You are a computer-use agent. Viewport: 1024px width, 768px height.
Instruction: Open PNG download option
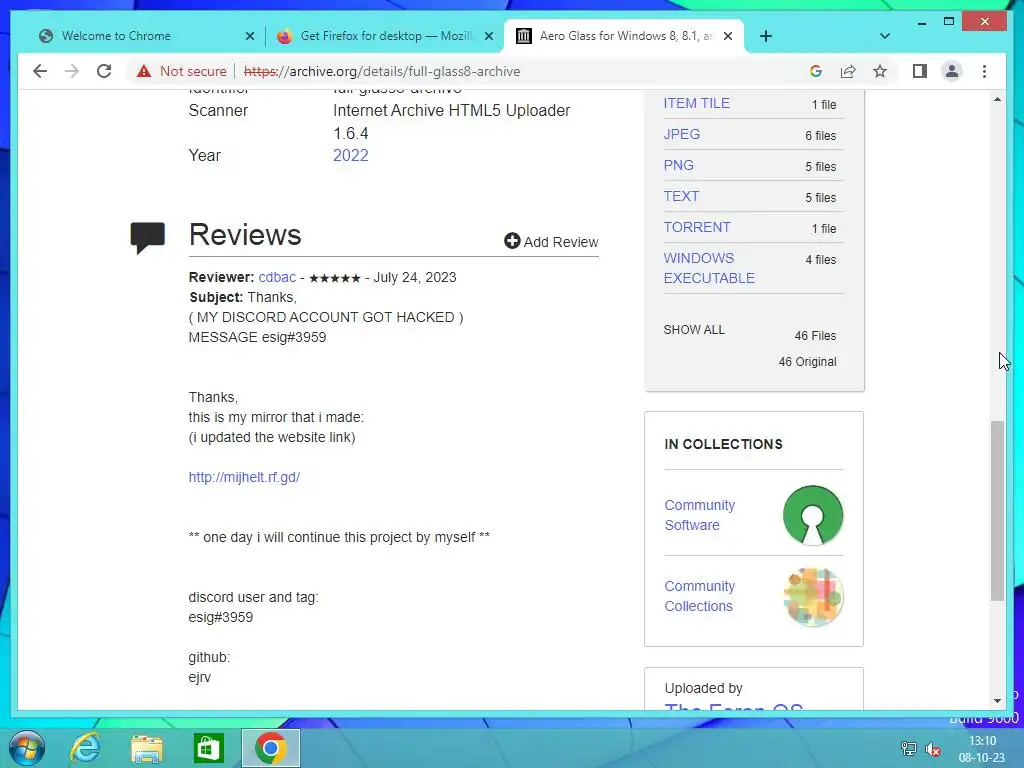point(679,165)
